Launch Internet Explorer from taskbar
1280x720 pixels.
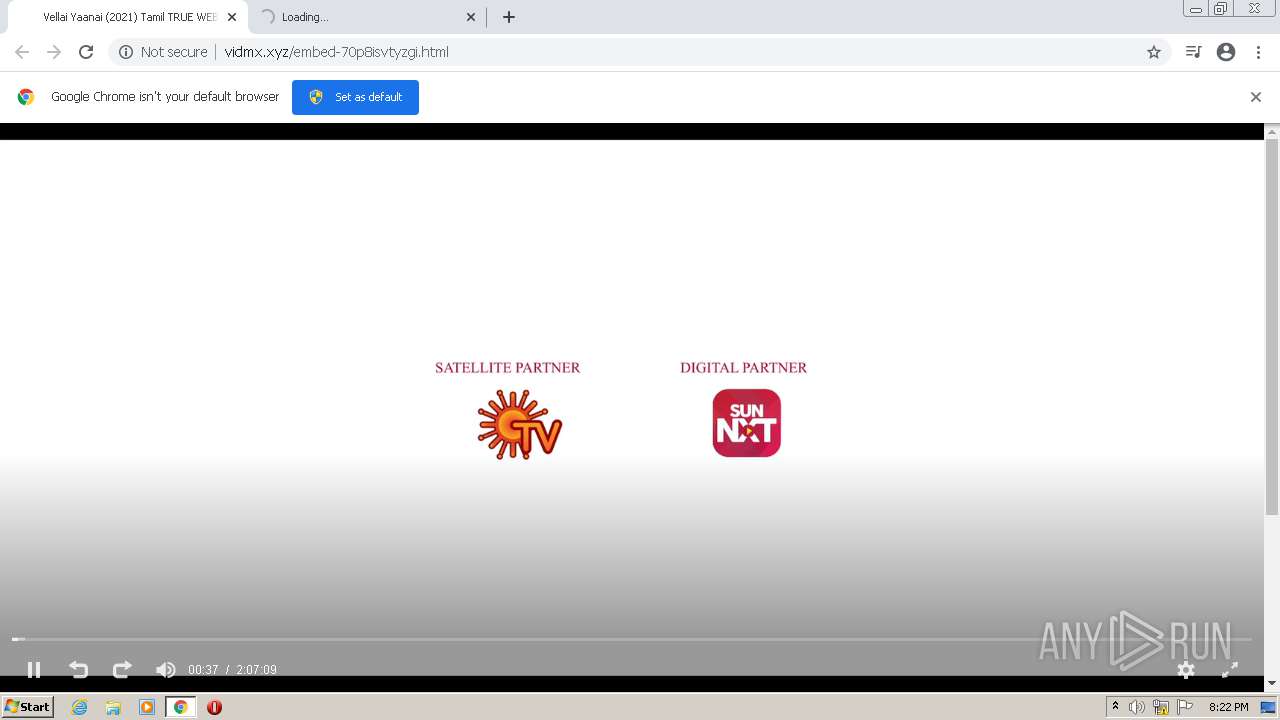(80, 707)
